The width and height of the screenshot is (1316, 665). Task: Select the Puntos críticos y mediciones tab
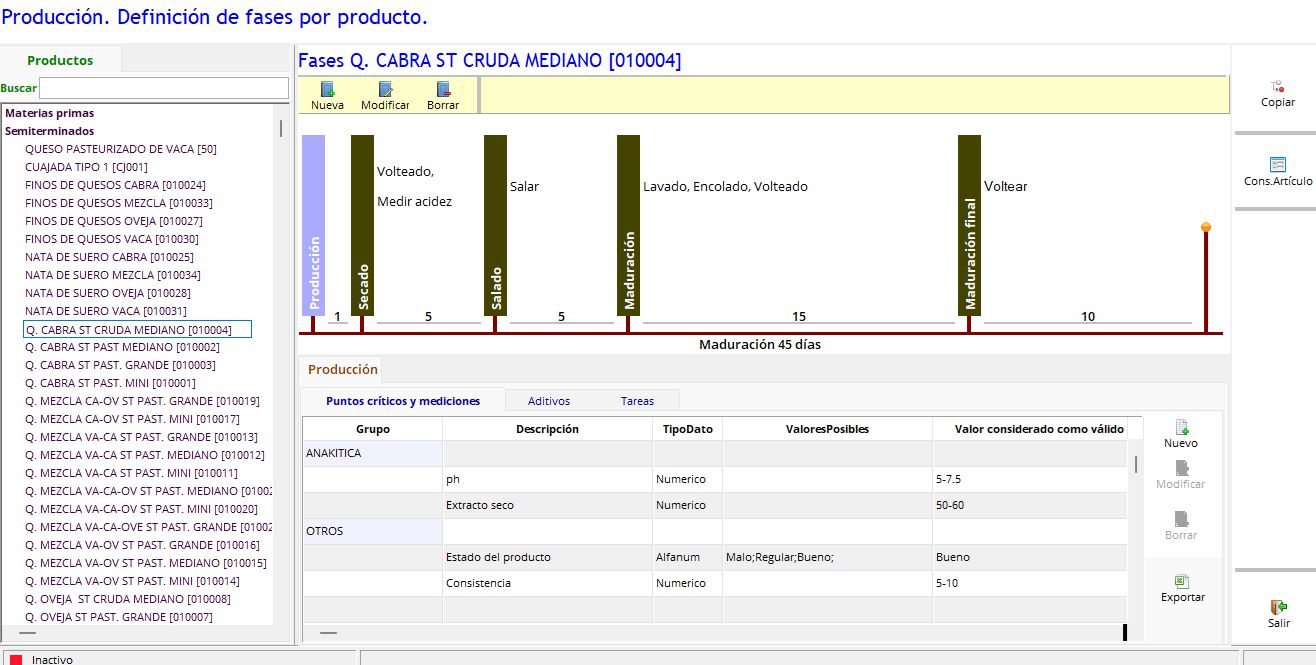[402, 401]
